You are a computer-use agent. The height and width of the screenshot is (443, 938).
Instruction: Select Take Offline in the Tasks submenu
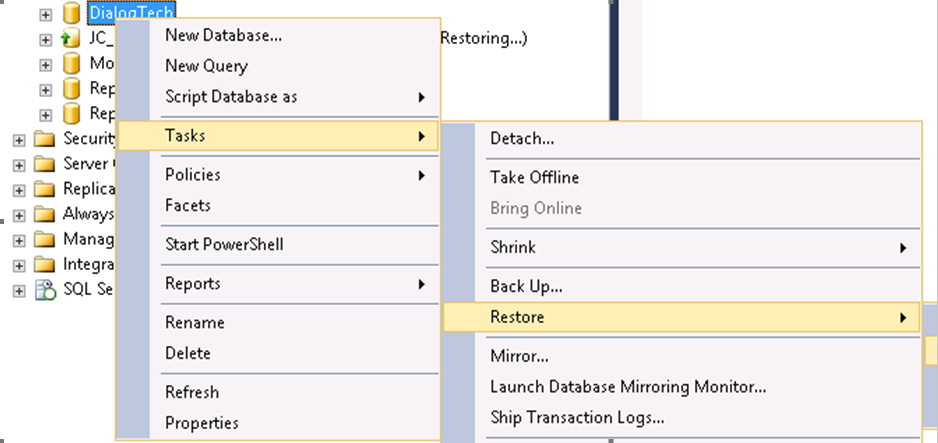(534, 177)
